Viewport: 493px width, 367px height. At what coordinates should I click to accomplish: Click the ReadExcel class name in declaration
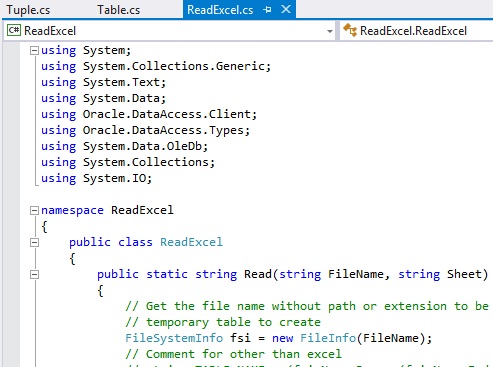[x=191, y=242]
